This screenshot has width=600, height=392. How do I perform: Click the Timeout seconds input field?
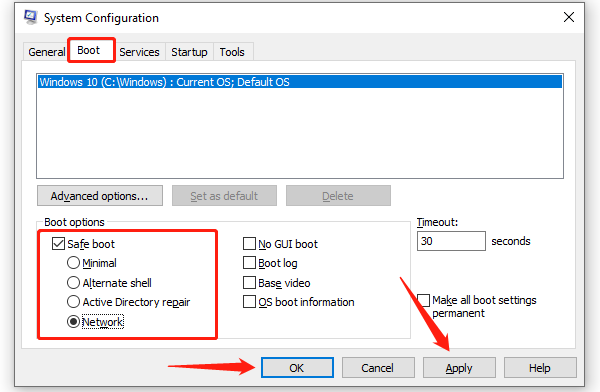pos(451,241)
